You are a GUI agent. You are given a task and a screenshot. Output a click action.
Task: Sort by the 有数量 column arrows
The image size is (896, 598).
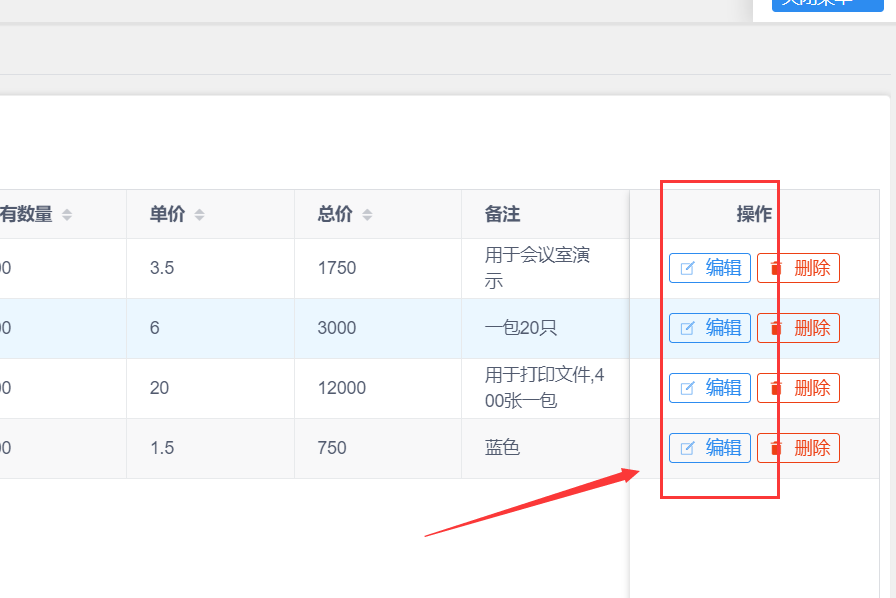point(67,215)
